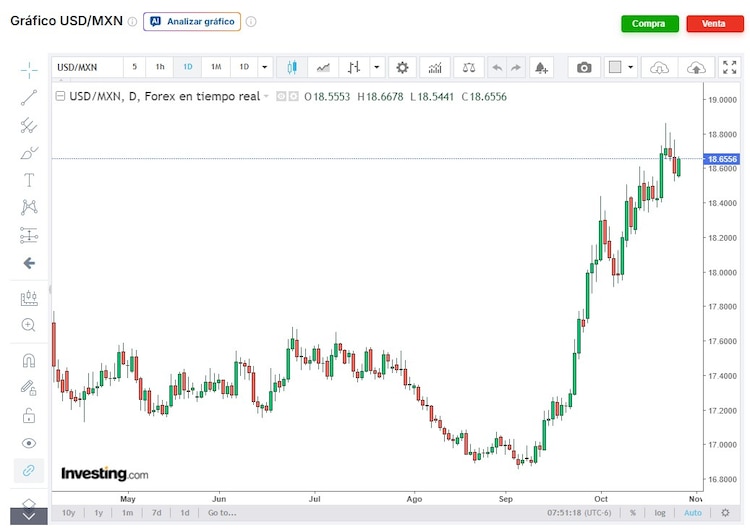Open the Go to... date dialog
The width and height of the screenshot is (750, 530).
coord(222,513)
